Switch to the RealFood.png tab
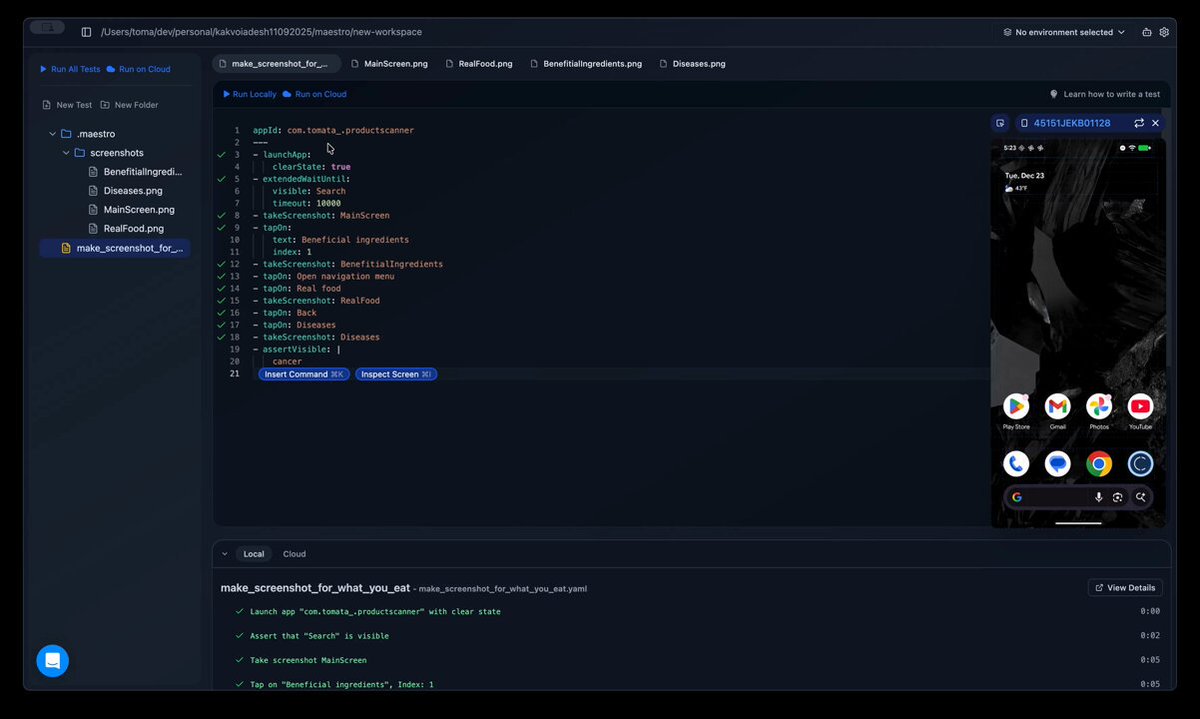The height and width of the screenshot is (719, 1200). click(x=479, y=64)
